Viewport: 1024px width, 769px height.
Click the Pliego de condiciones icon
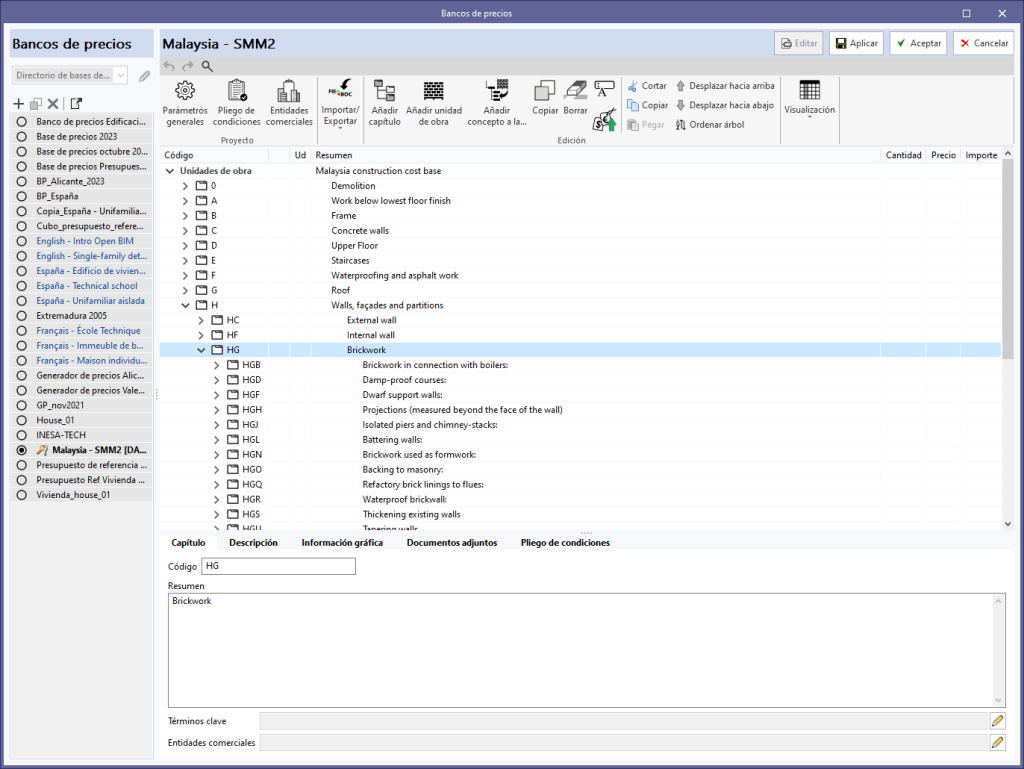[x=237, y=92]
